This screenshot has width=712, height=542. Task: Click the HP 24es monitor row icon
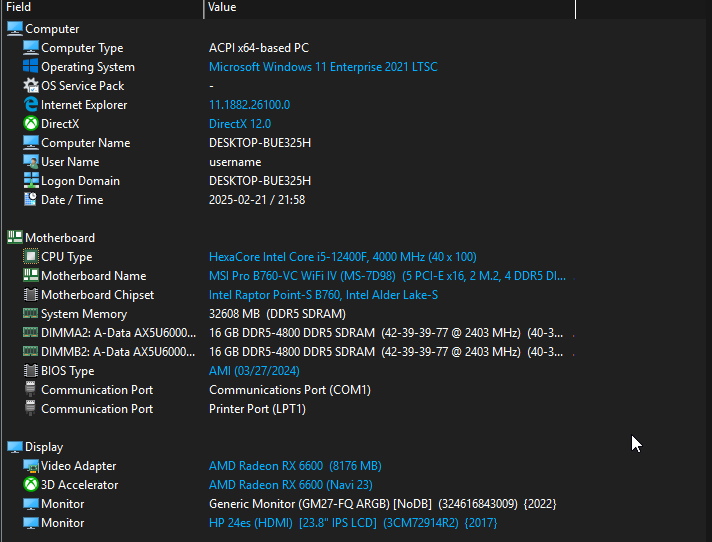coord(31,523)
